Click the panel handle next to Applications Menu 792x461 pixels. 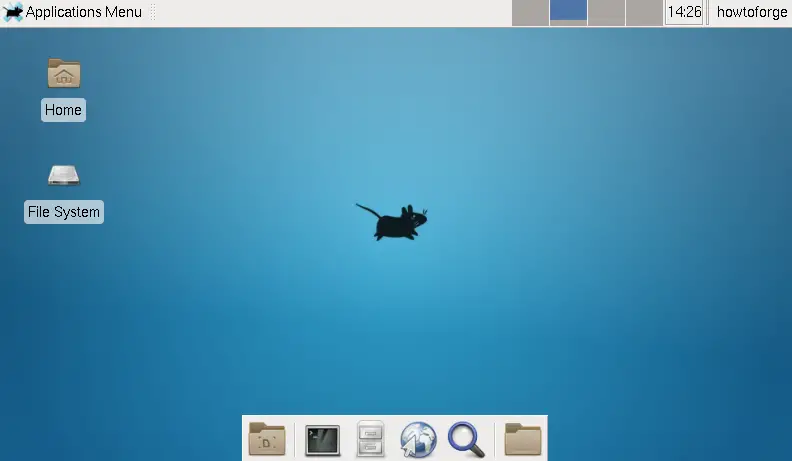coord(153,12)
